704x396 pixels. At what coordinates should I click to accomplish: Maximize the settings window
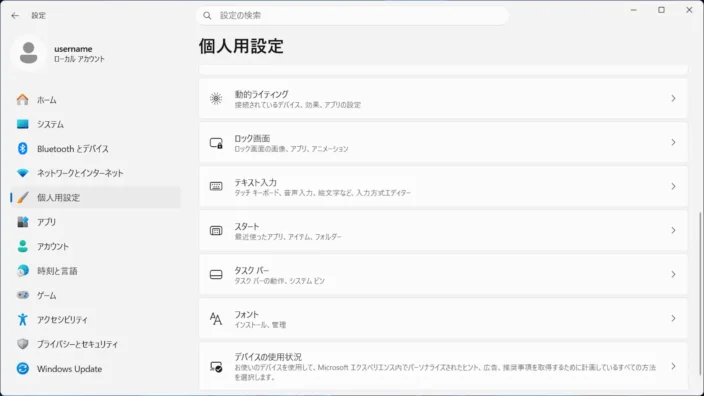tap(661, 10)
